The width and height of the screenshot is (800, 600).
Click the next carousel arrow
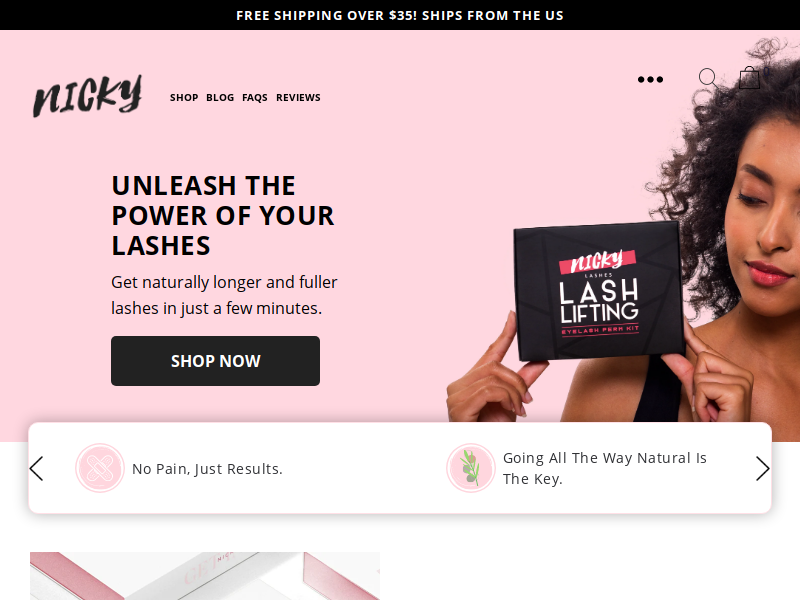pyautogui.click(x=762, y=468)
